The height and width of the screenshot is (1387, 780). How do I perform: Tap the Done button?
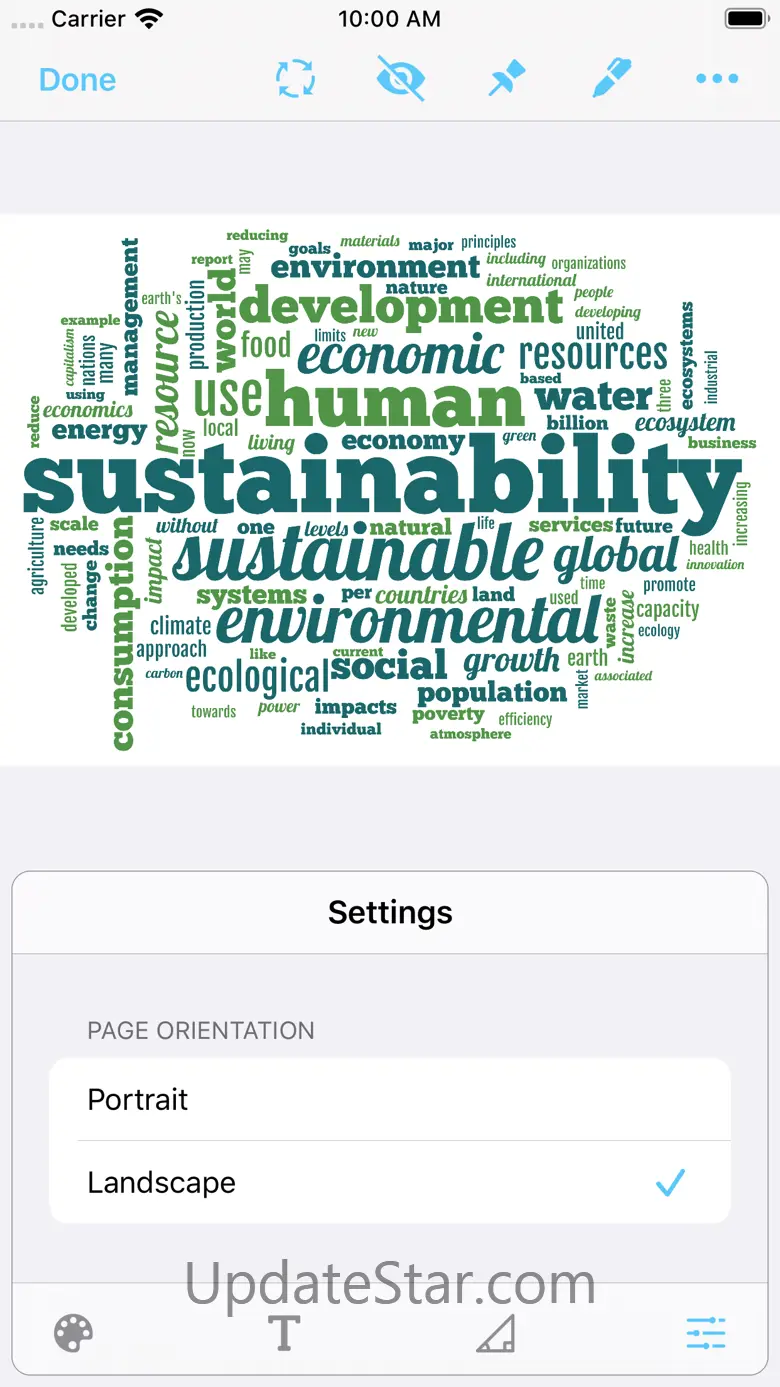(77, 80)
